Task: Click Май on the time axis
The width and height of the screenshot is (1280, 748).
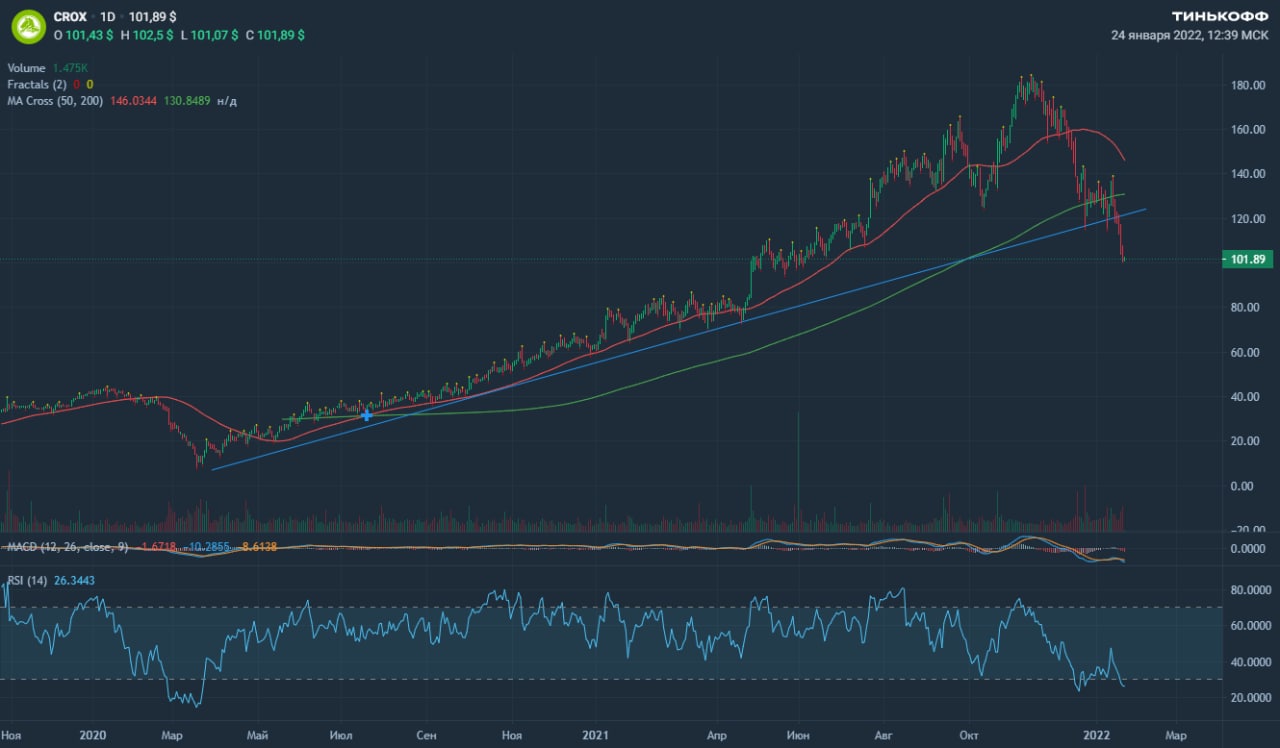Action: (x=258, y=735)
